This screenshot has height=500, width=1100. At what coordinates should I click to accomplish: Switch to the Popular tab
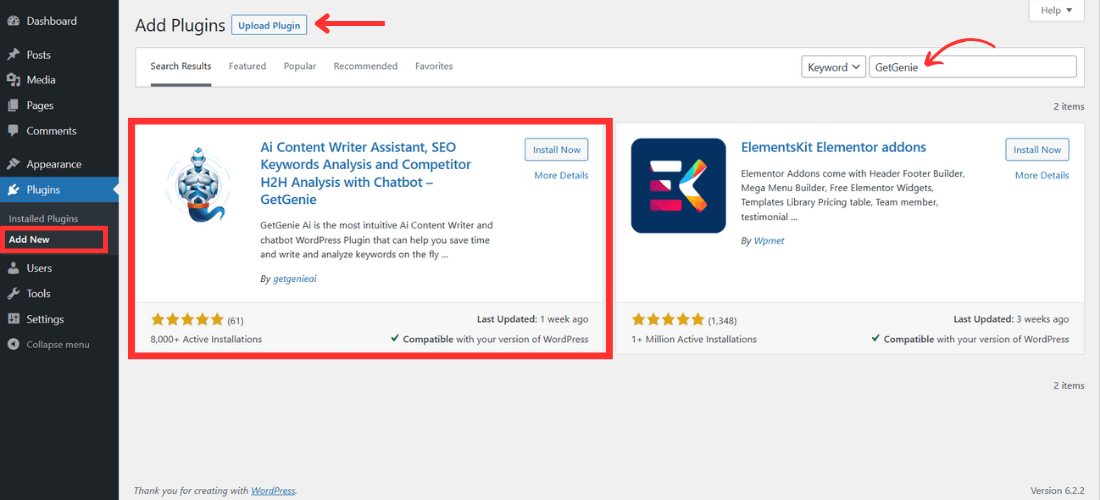pyautogui.click(x=300, y=66)
